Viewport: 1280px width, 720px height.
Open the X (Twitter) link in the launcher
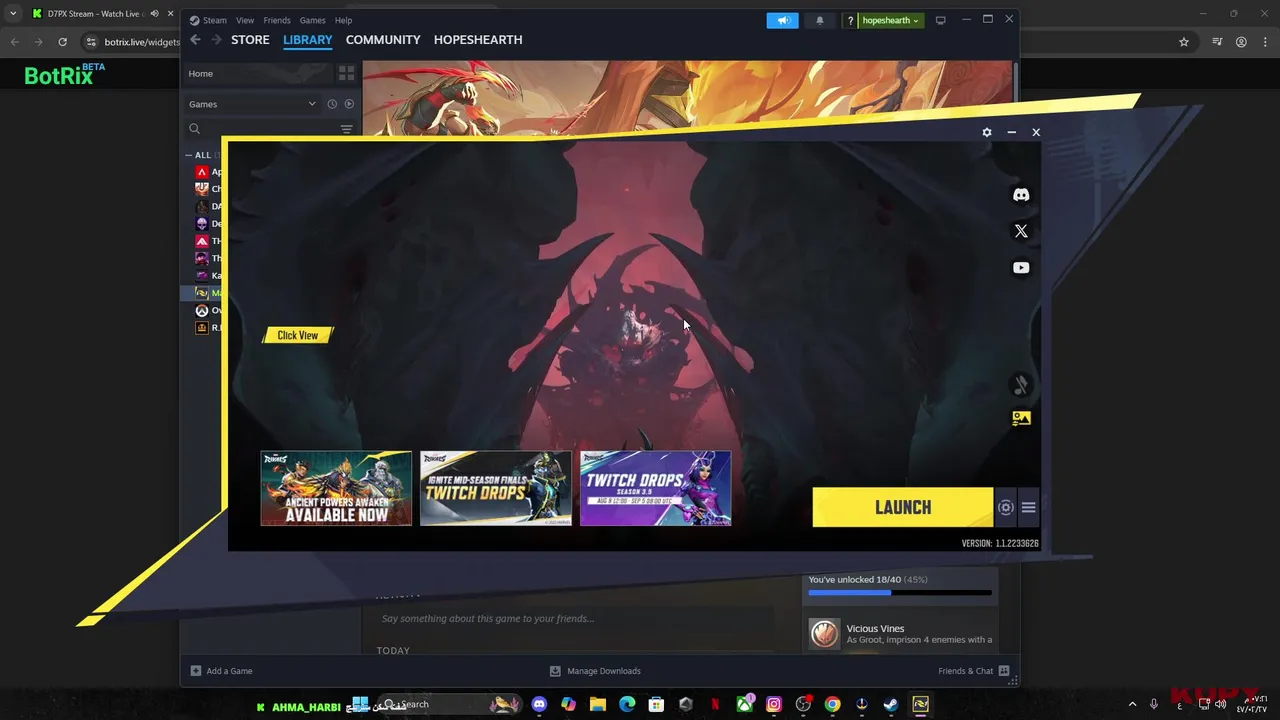(x=1021, y=231)
